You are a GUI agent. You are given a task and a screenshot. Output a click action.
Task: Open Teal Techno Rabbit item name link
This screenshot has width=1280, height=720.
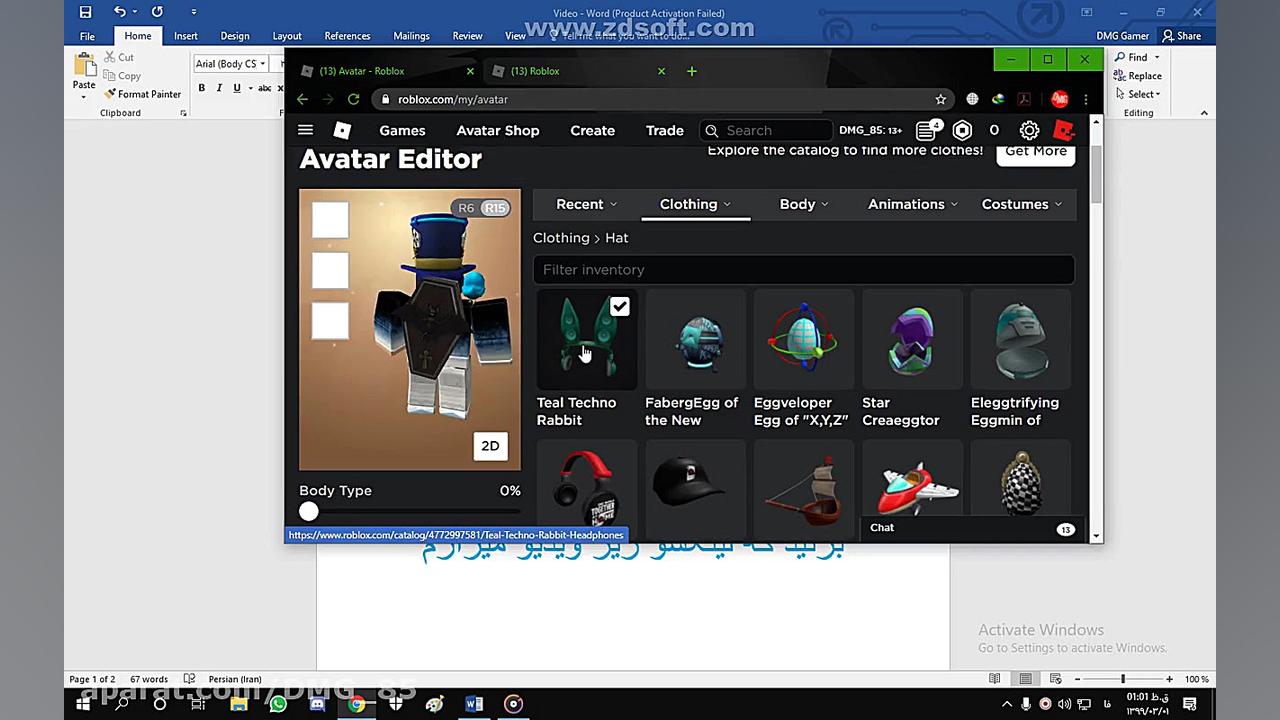[x=577, y=411]
